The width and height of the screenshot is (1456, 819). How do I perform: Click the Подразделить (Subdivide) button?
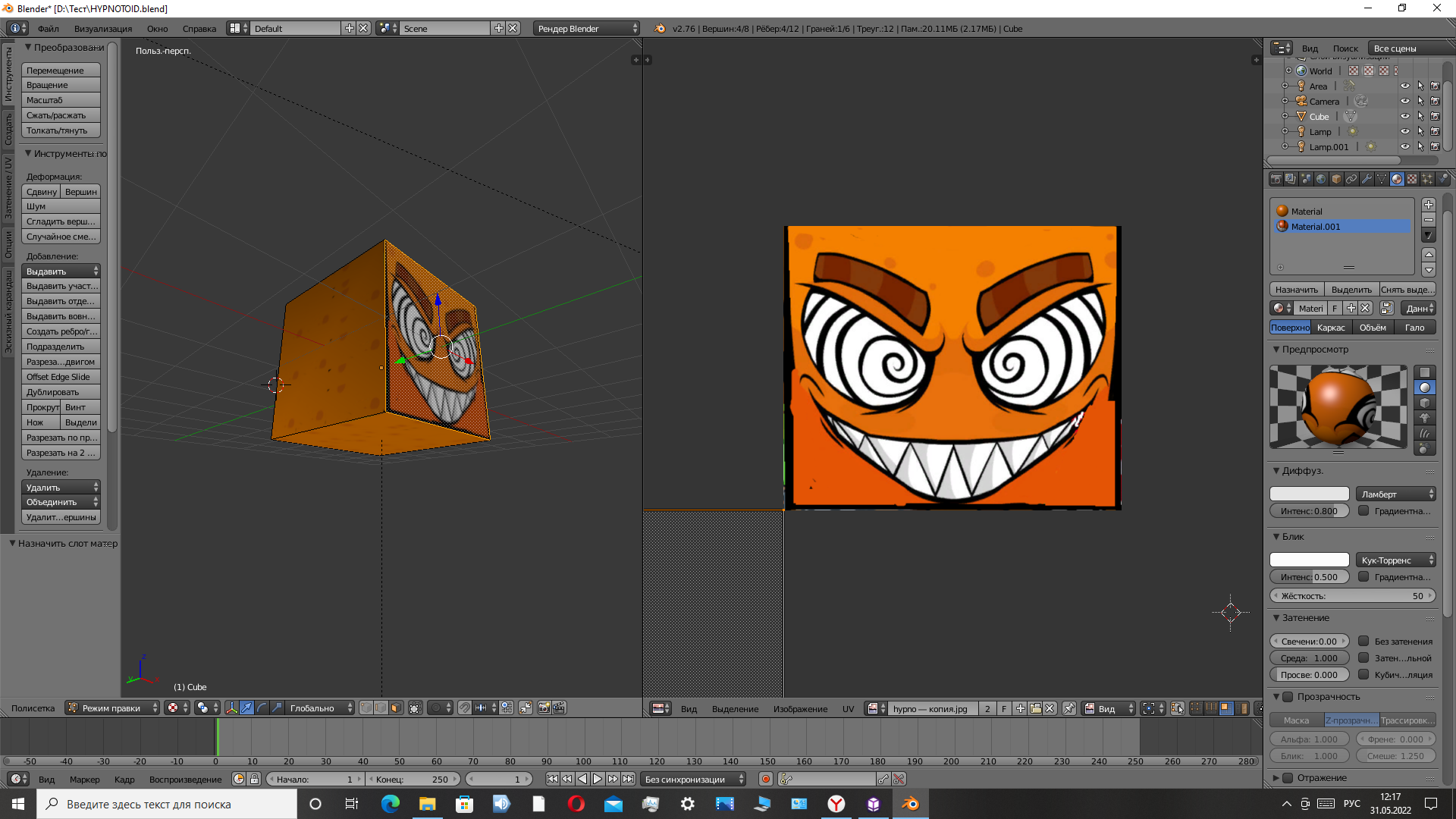click(61, 347)
